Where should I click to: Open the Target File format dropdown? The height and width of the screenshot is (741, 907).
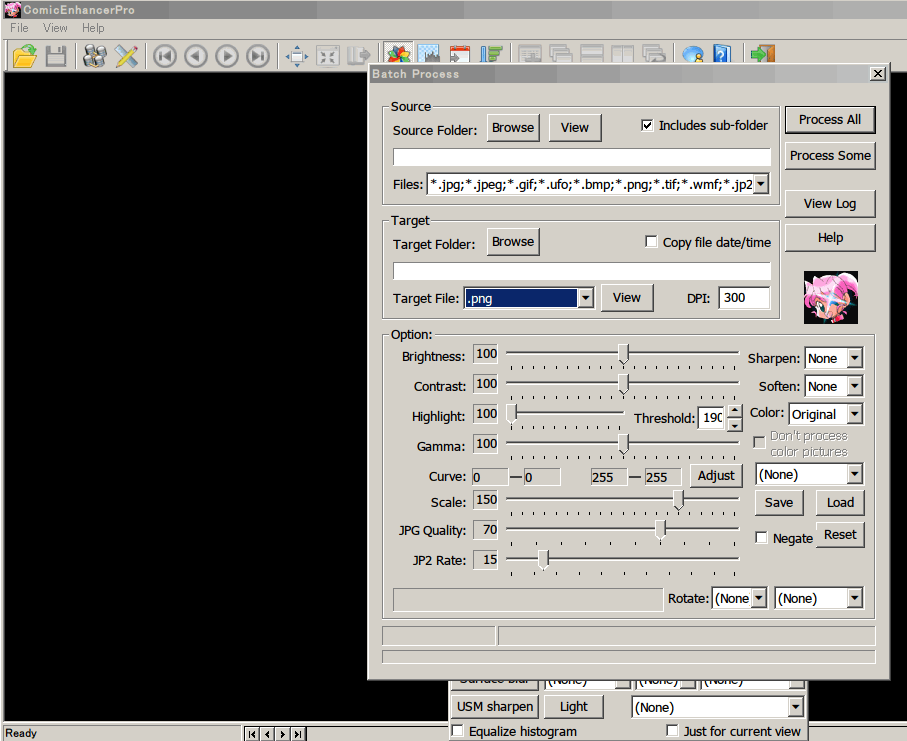pos(585,298)
